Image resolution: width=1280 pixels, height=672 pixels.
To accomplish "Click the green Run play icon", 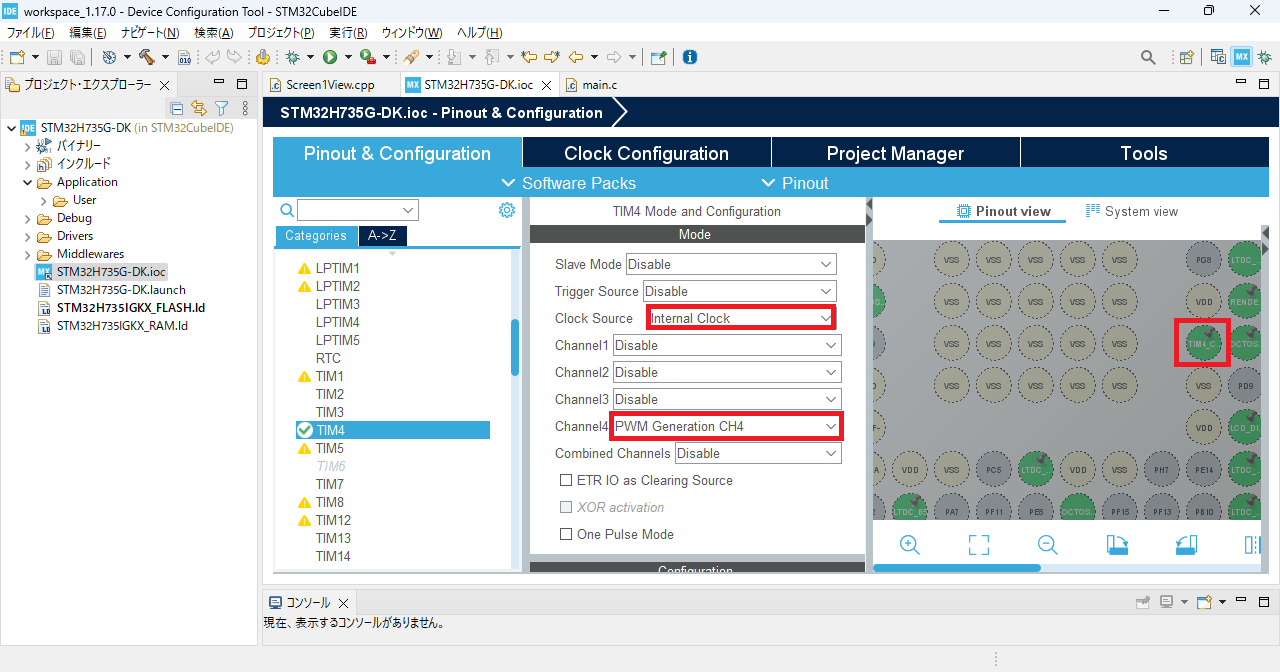I will (330, 57).
